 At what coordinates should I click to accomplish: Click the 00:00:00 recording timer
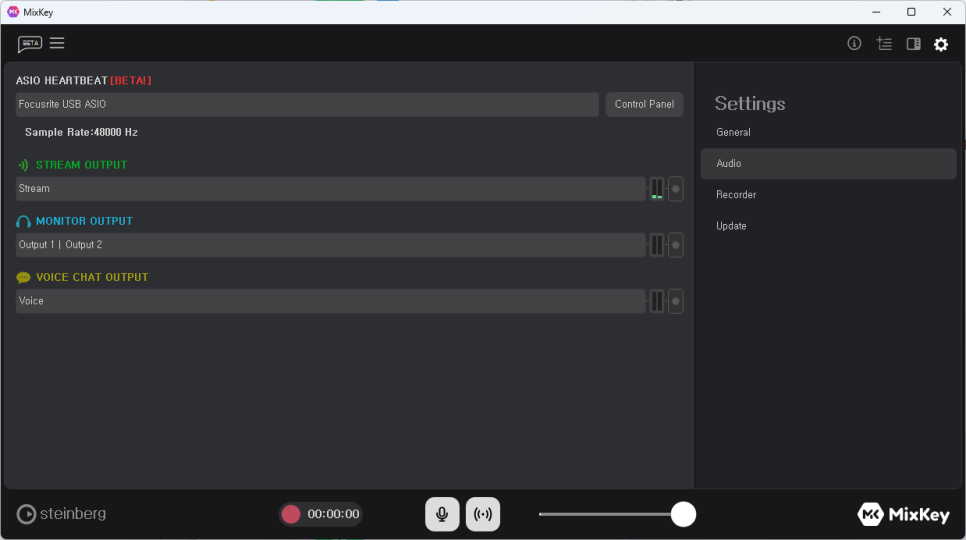(333, 514)
